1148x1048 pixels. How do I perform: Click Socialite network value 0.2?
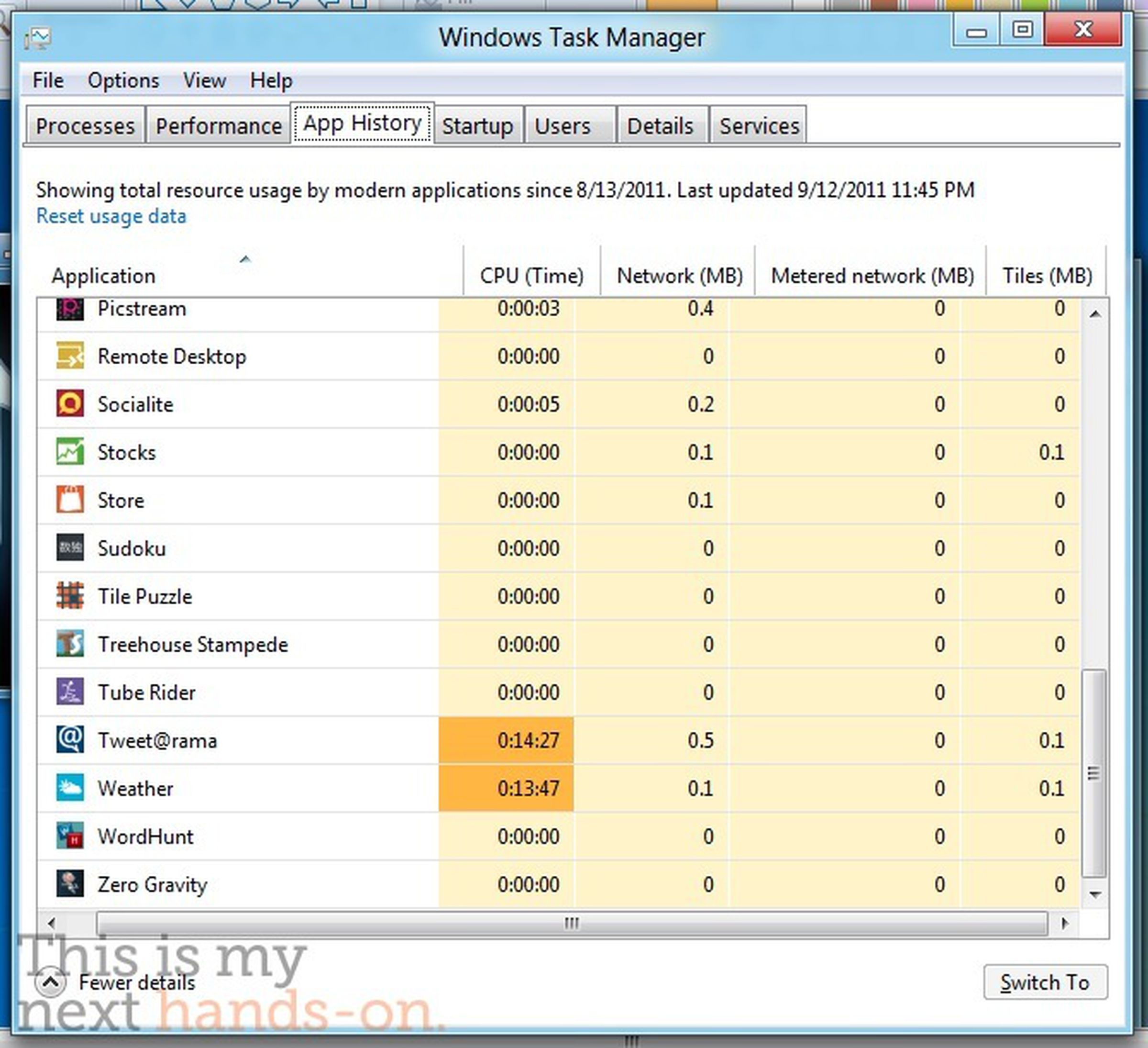[x=700, y=404]
